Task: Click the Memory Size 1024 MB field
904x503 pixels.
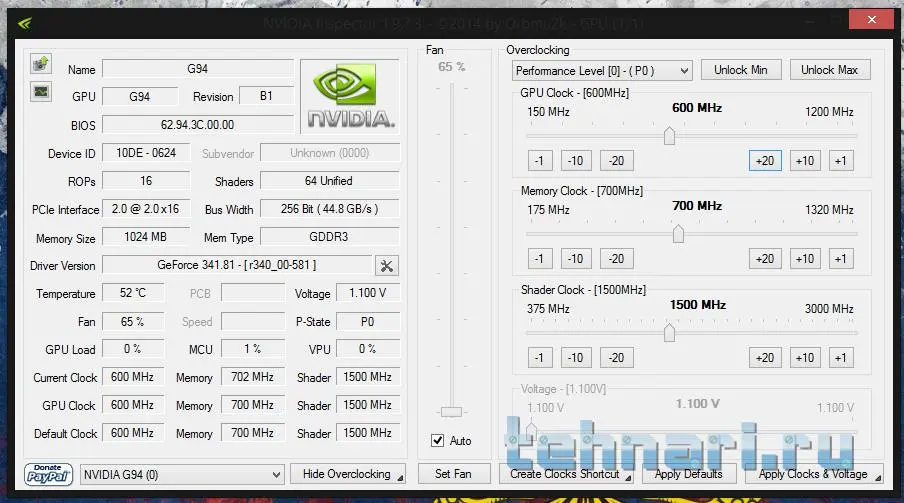Action: coord(146,237)
